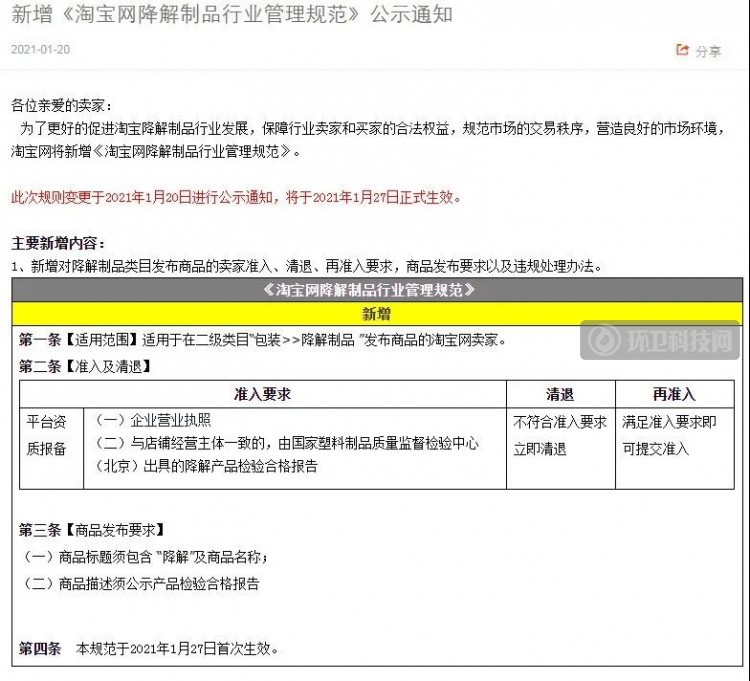
Task: Click the heading 主要新增内容
Action: coord(58,243)
